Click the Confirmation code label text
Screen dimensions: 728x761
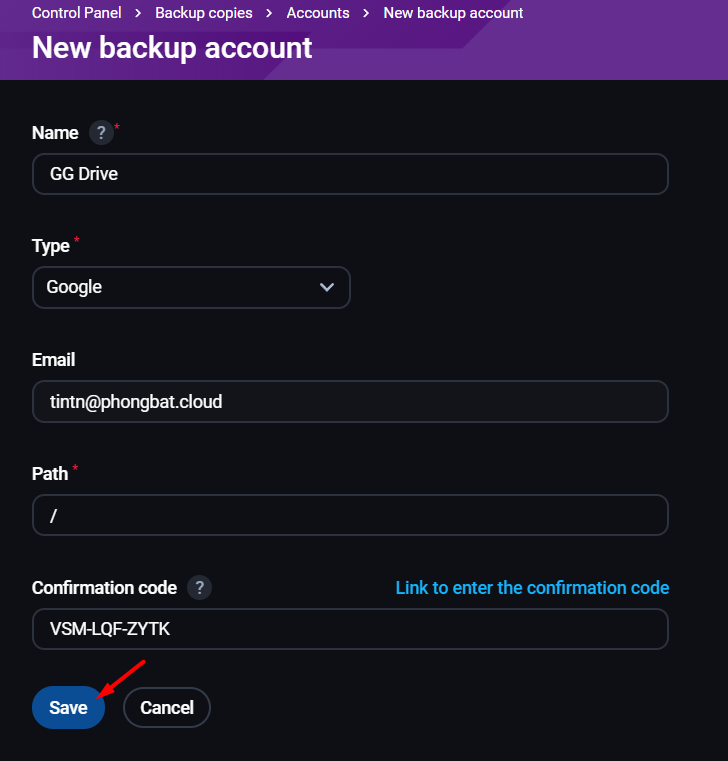[x=104, y=588]
